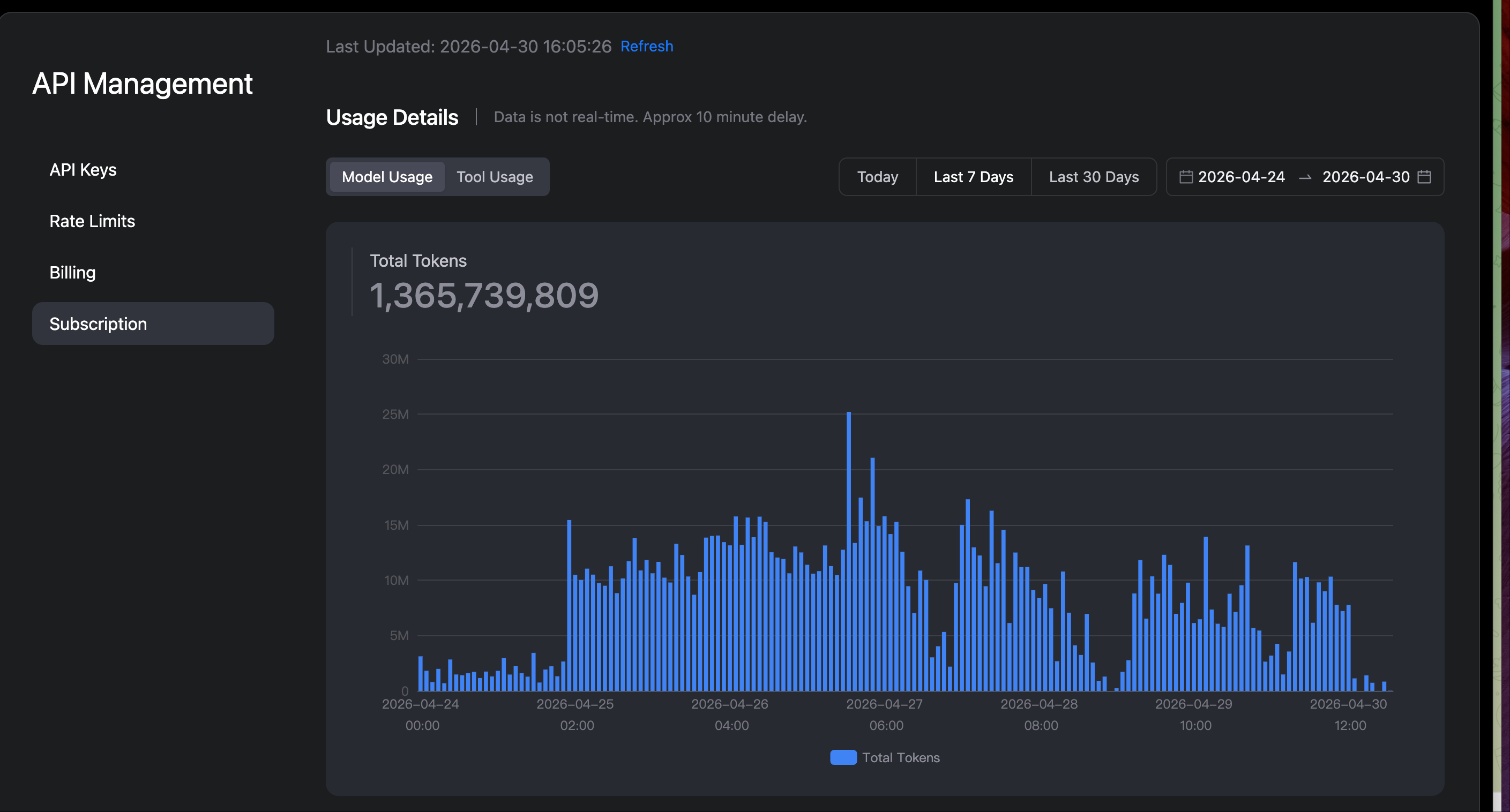This screenshot has width=1510, height=812.
Task: Select the Model Usage tab
Action: pos(387,176)
